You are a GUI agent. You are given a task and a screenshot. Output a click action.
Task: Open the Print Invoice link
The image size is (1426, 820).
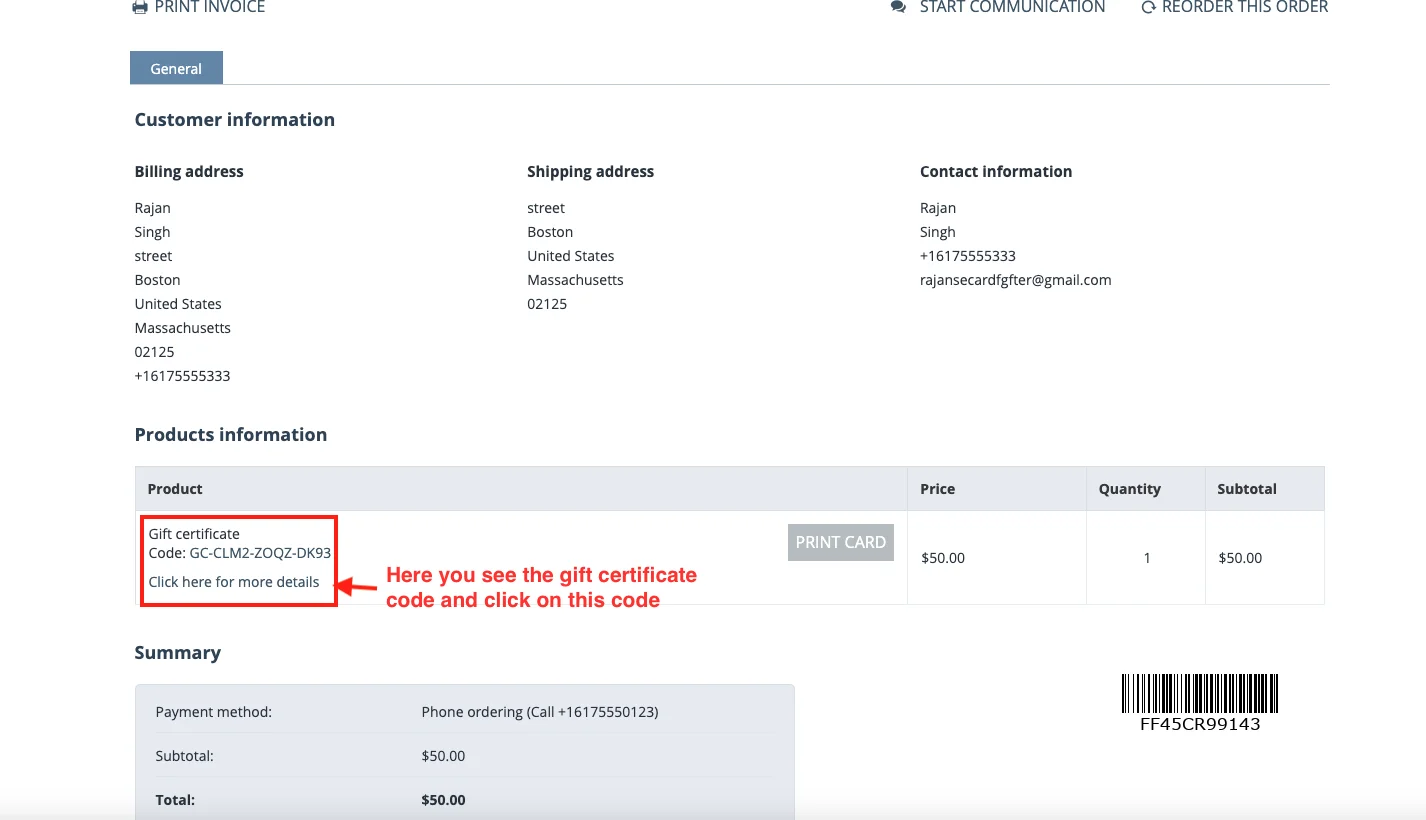(209, 8)
